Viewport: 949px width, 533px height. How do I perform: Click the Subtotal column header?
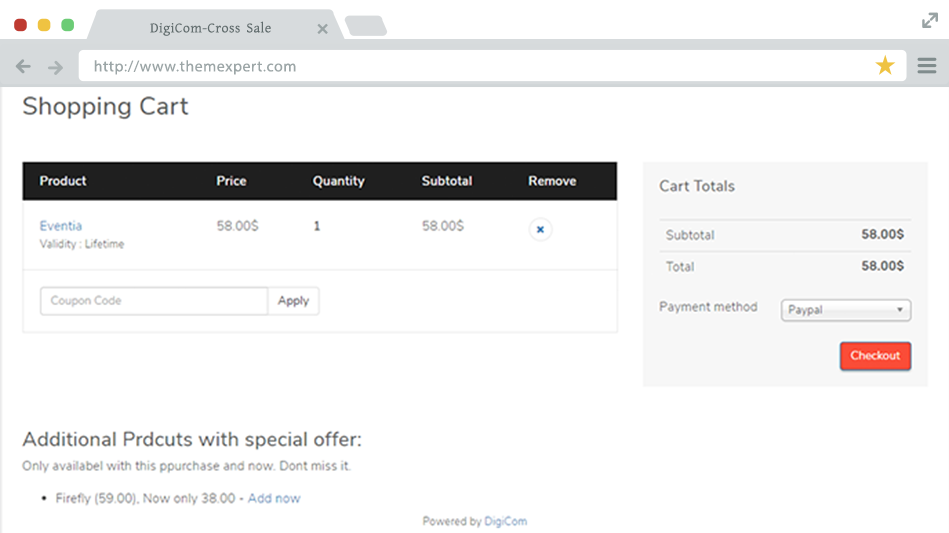tap(447, 181)
